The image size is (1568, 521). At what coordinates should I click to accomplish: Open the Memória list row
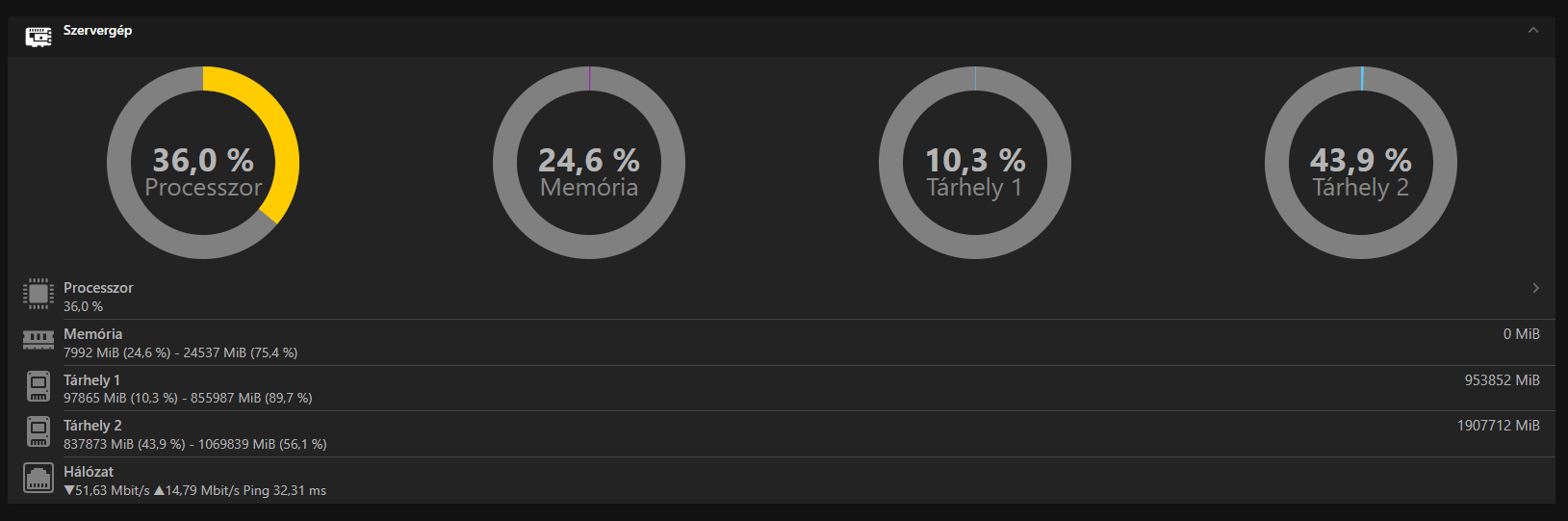[782, 343]
